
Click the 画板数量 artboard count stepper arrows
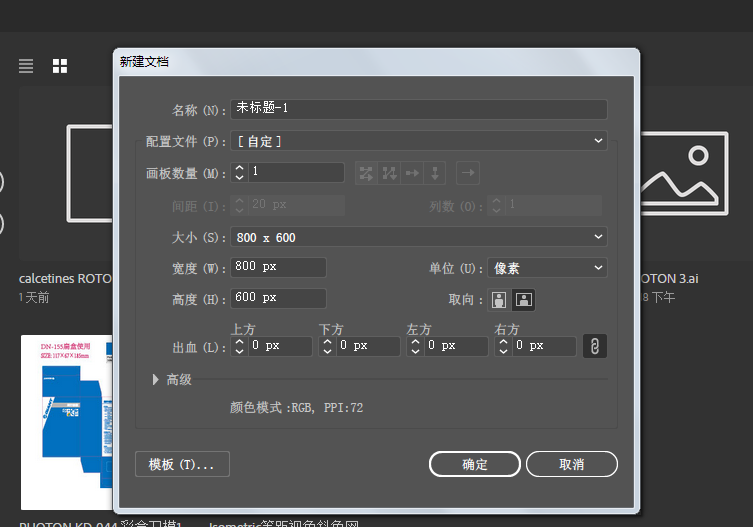[239, 173]
